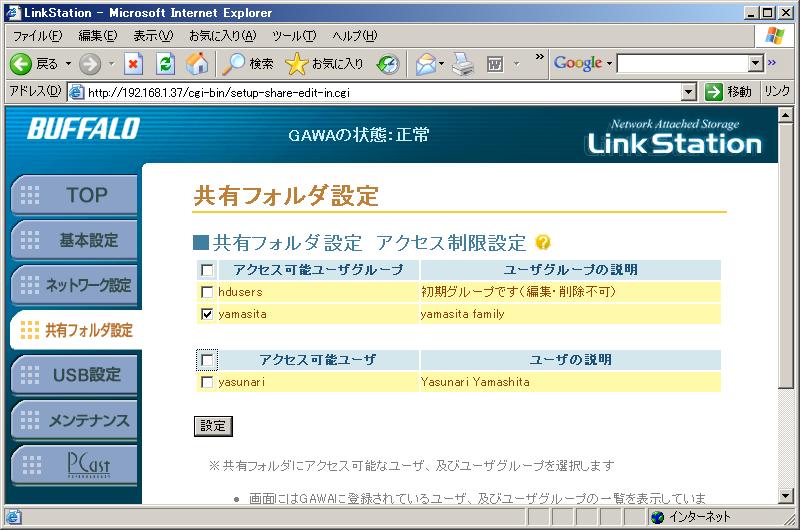Image resolution: width=800 pixels, height=530 pixels.
Task: Open the ネットワーク設定 sidebar page
Action: [74, 285]
